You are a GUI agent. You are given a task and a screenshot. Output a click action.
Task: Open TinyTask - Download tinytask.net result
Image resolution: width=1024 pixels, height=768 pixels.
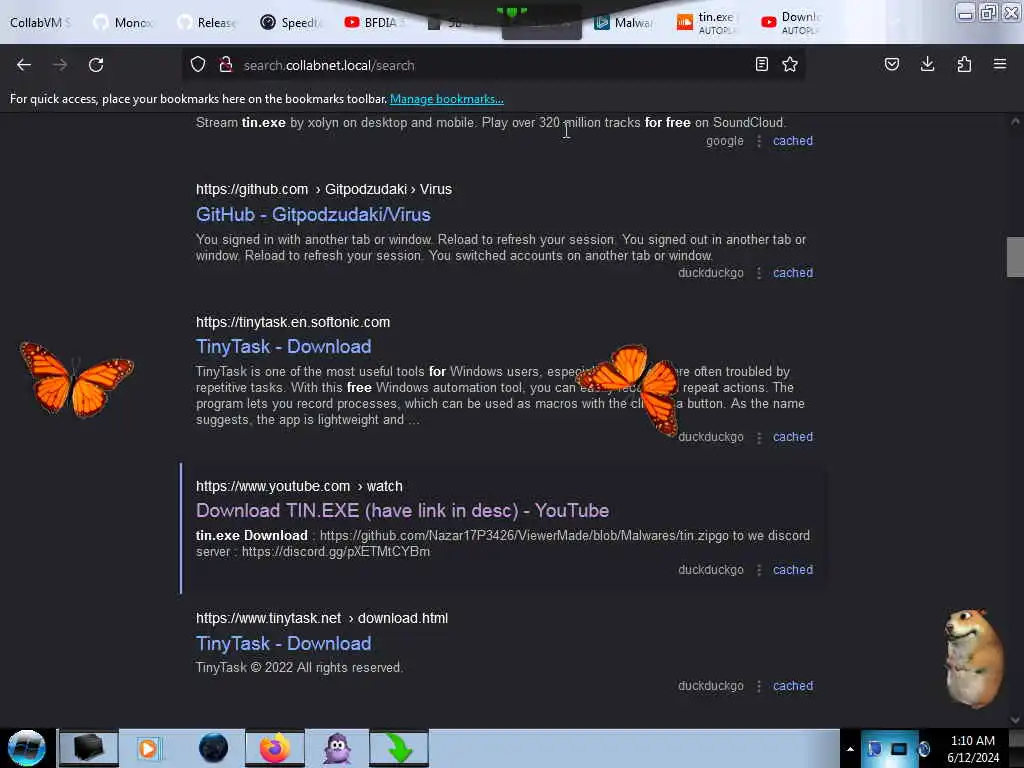tap(283, 644)
